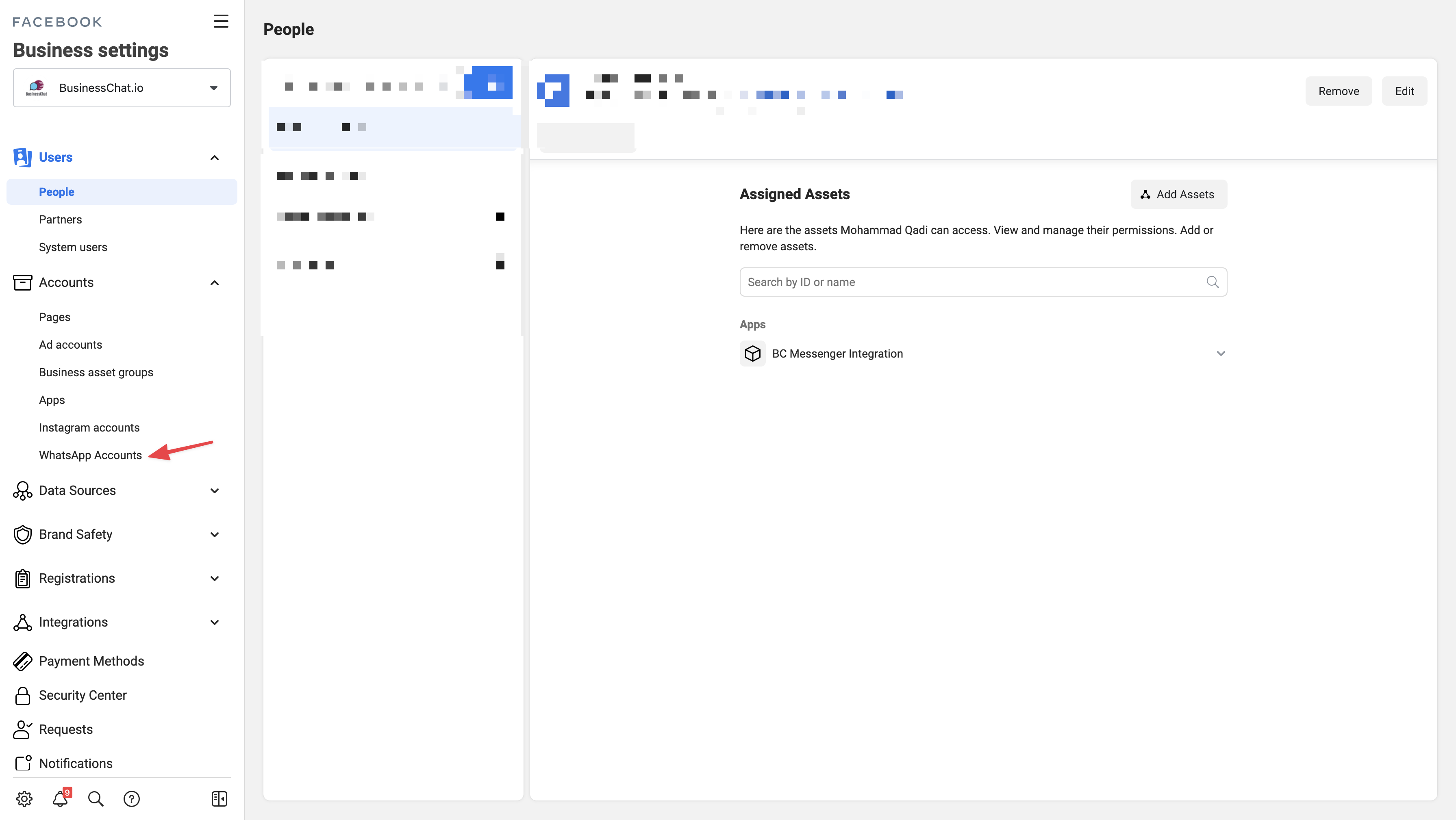Open Notifications page
The image size is (1456, 820).
[x=76, y=764]
